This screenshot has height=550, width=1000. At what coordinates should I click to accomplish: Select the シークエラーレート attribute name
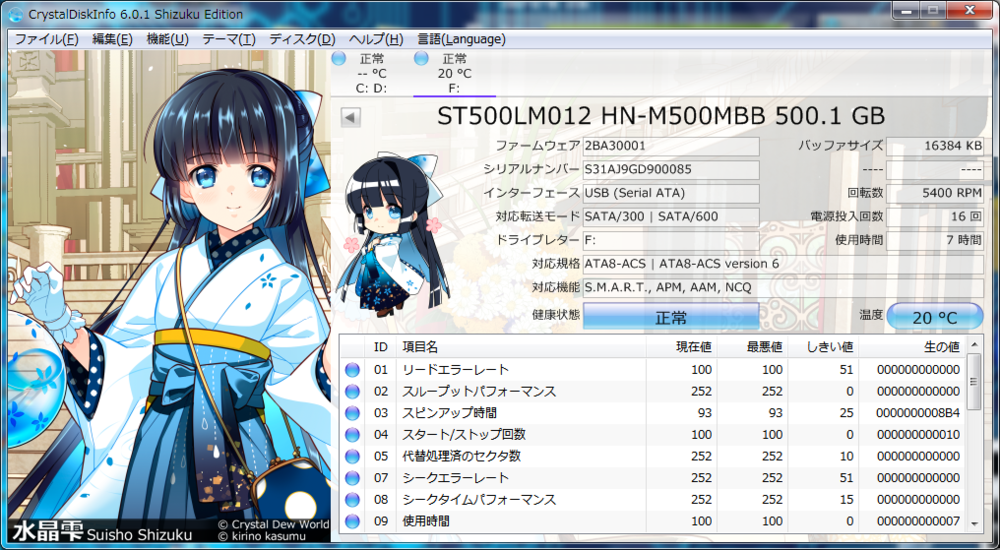click(x=455, y=479)
